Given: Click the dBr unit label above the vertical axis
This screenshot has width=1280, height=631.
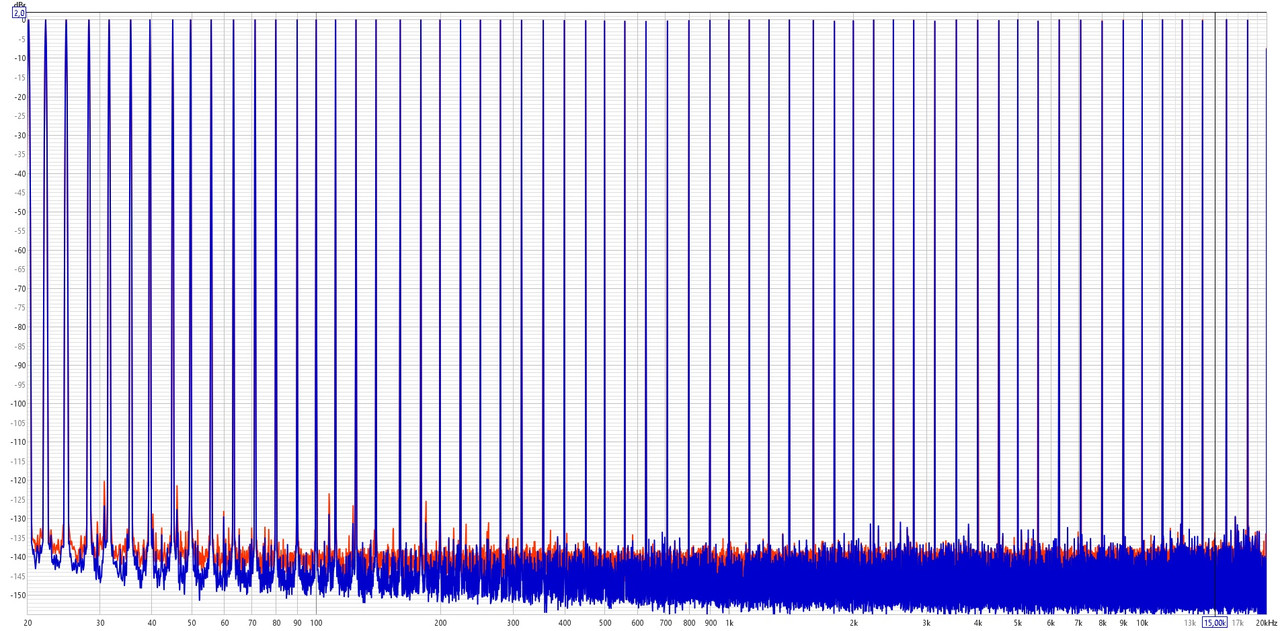Looking at the screenshot, I should click(x=19, y=4).
